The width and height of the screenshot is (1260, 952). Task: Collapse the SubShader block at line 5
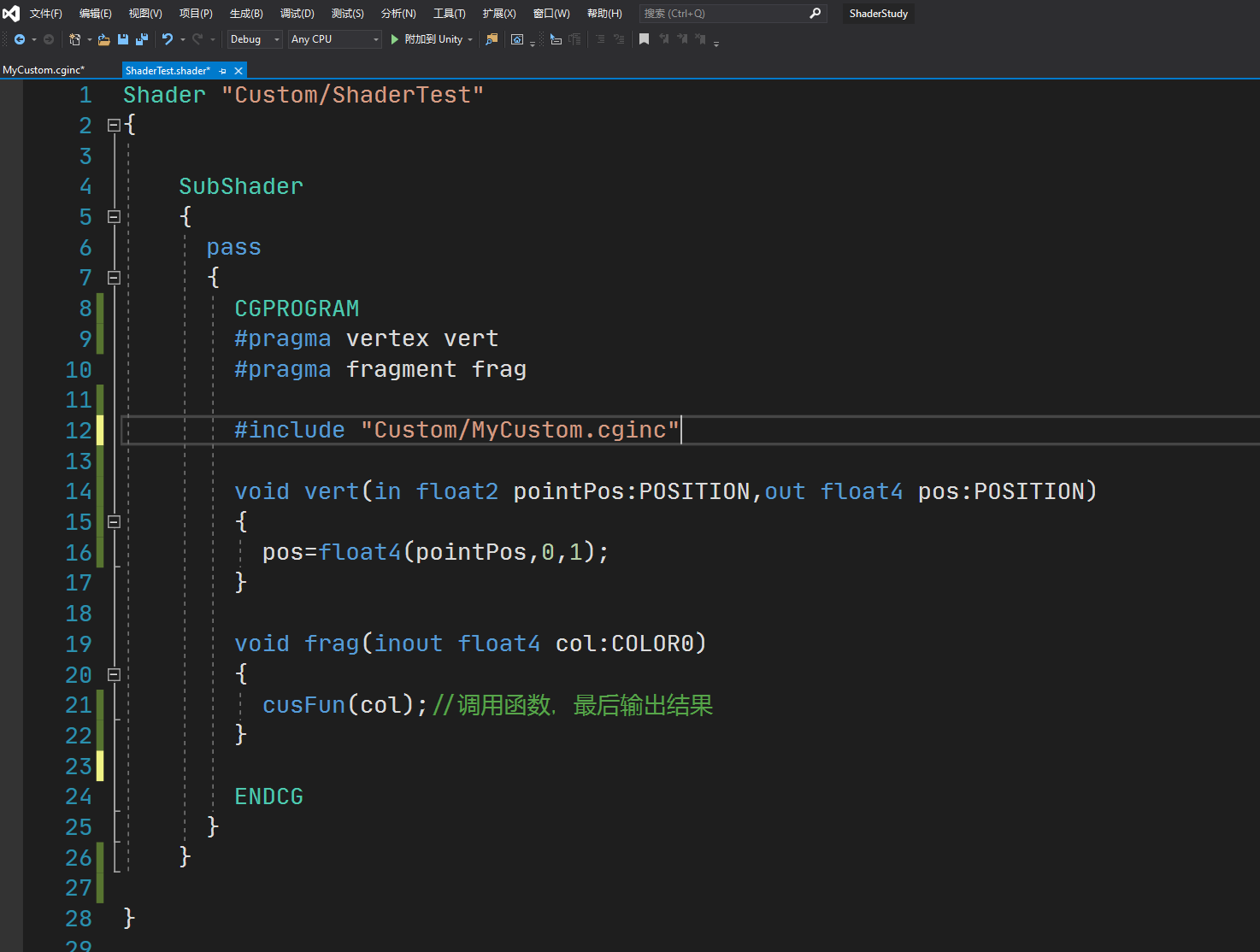pyautogui.click(x=114, y=216)
